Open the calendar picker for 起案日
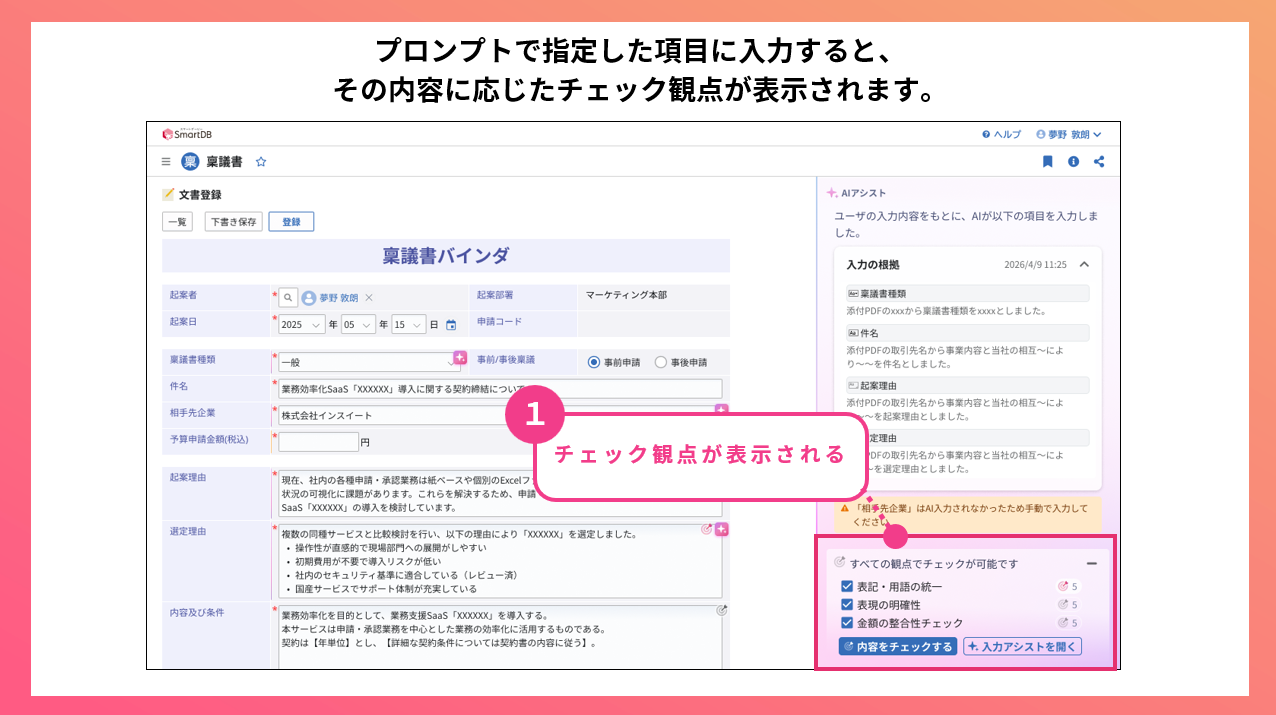1276x715 pixels. tap(451, 325)
